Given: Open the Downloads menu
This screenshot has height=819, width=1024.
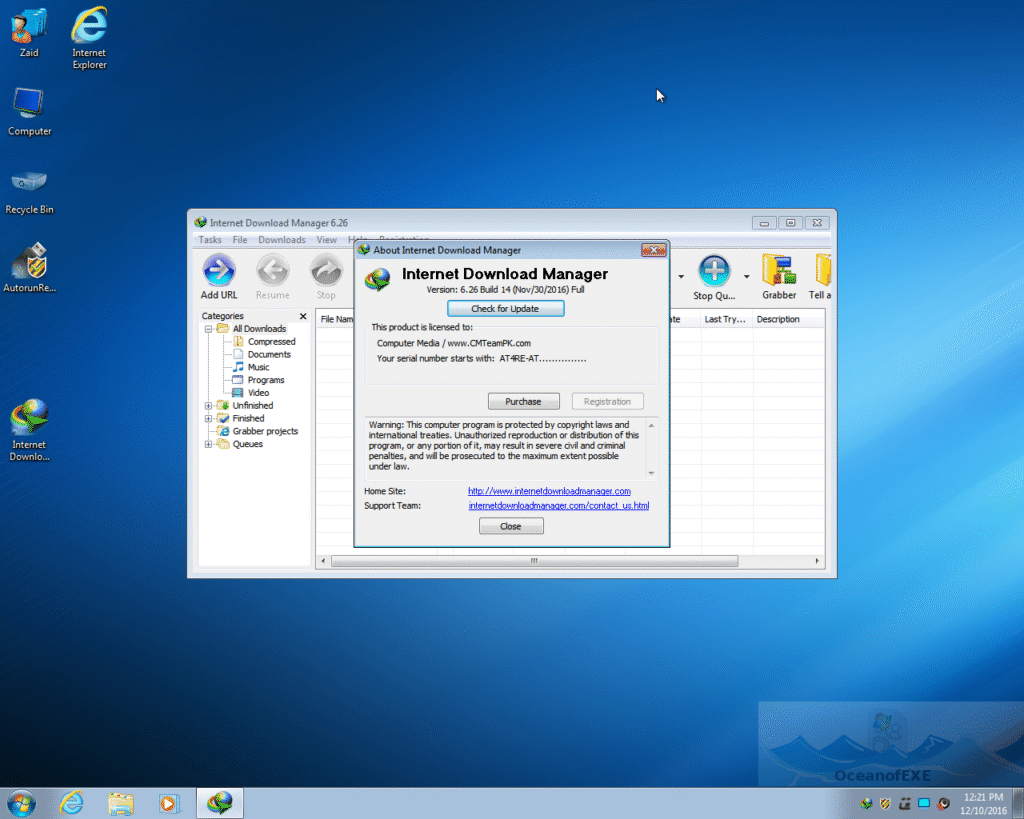Looking at the screenshot, I should 282,240.
